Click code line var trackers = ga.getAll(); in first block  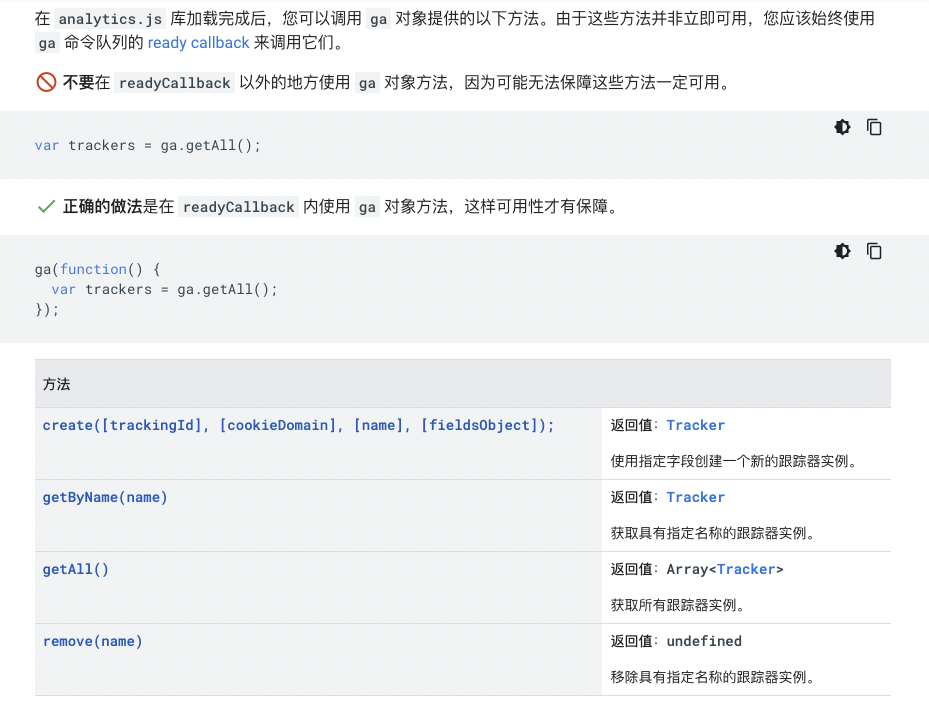(x=148, y=146)
